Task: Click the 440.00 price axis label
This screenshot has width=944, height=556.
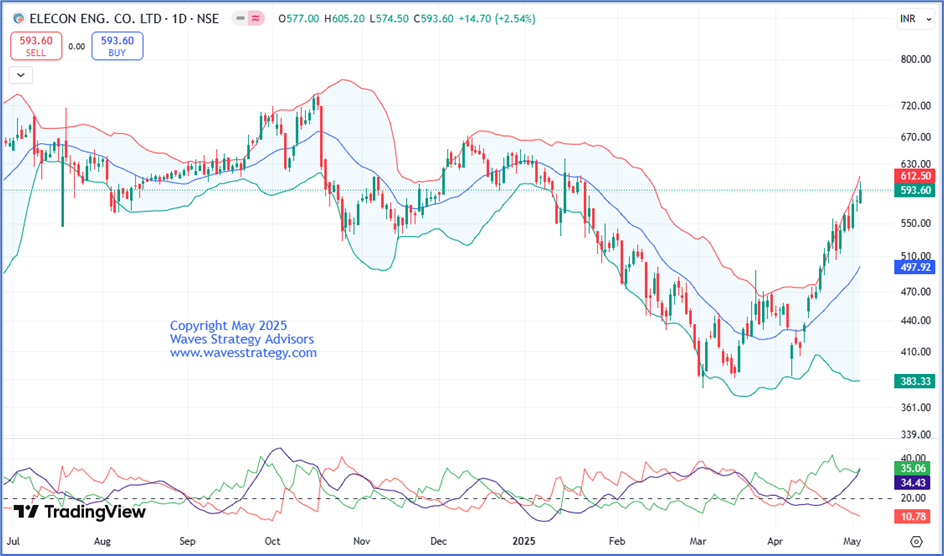Action: click(916, 320)
